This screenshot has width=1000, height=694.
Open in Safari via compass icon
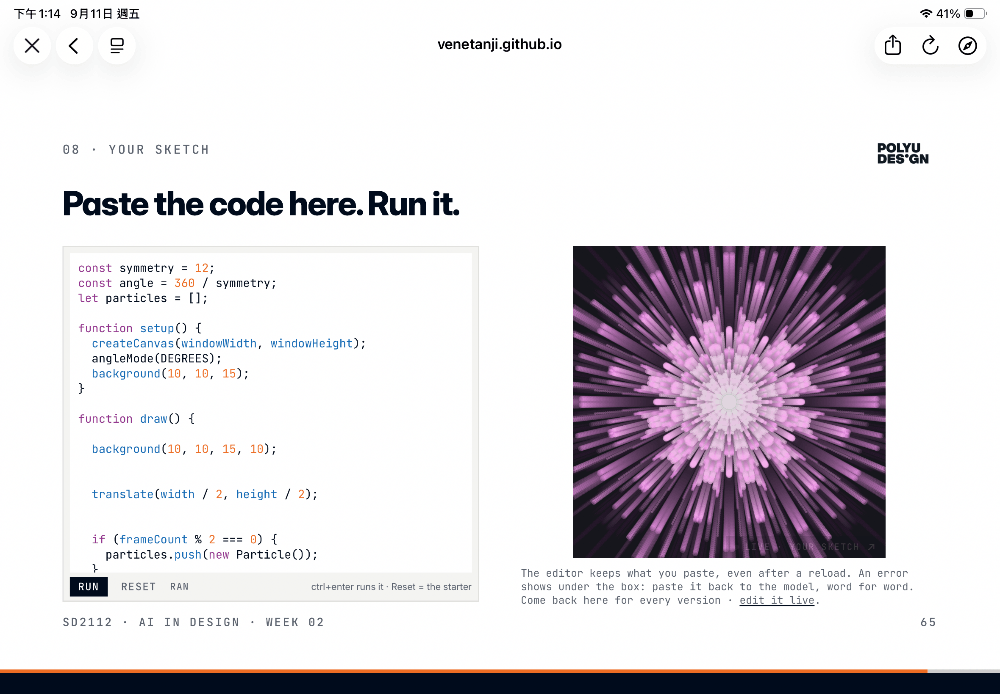click(x=967, y=45)
